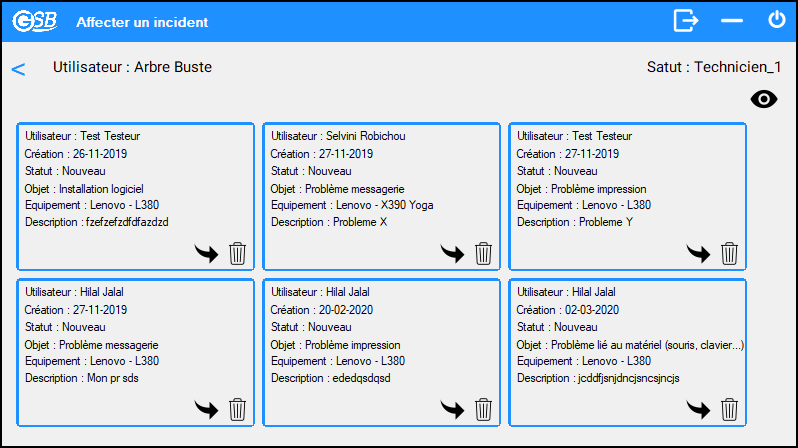Delete the Mon pr sds incident
This screenshot has height=448, width=798.
pos(237,409)
